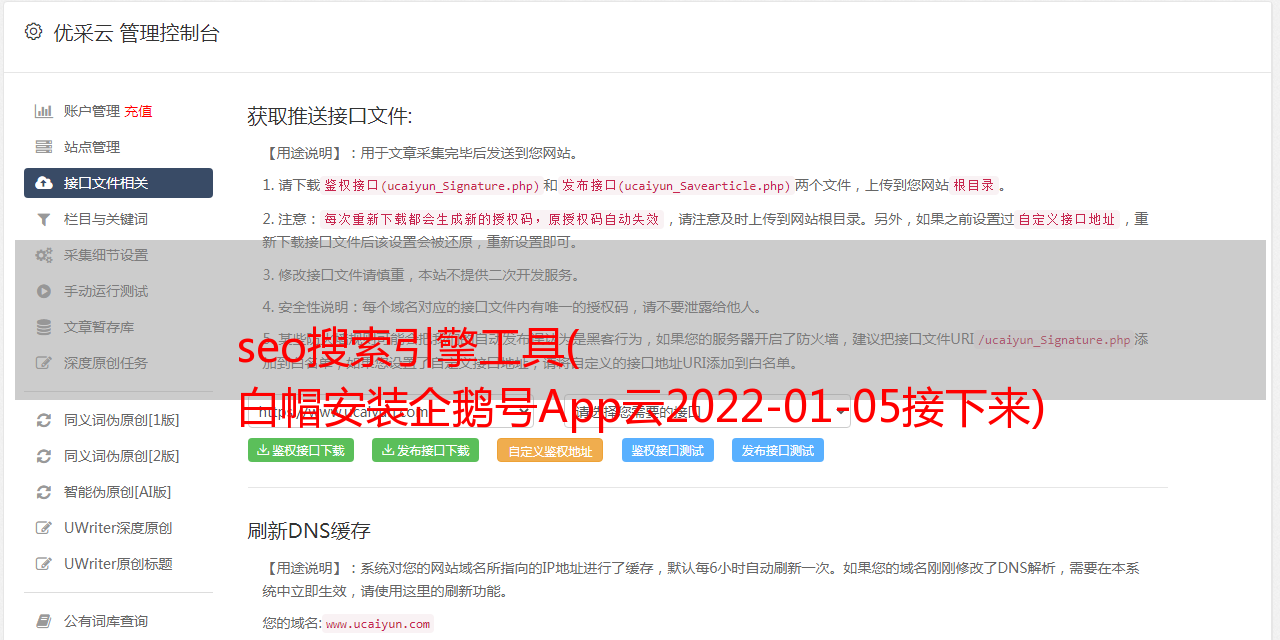
Task: Click the edit icon next to UWriter深度原创
Action: click(x=44, y=528)
